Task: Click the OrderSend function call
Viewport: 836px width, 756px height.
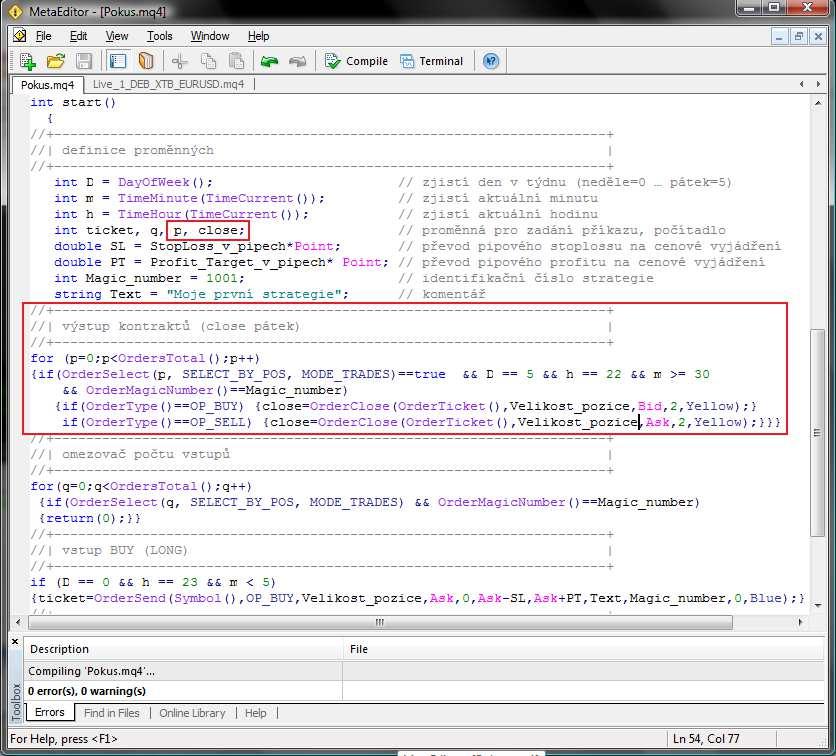Action: pyautogui.click(x=130, y=598)
